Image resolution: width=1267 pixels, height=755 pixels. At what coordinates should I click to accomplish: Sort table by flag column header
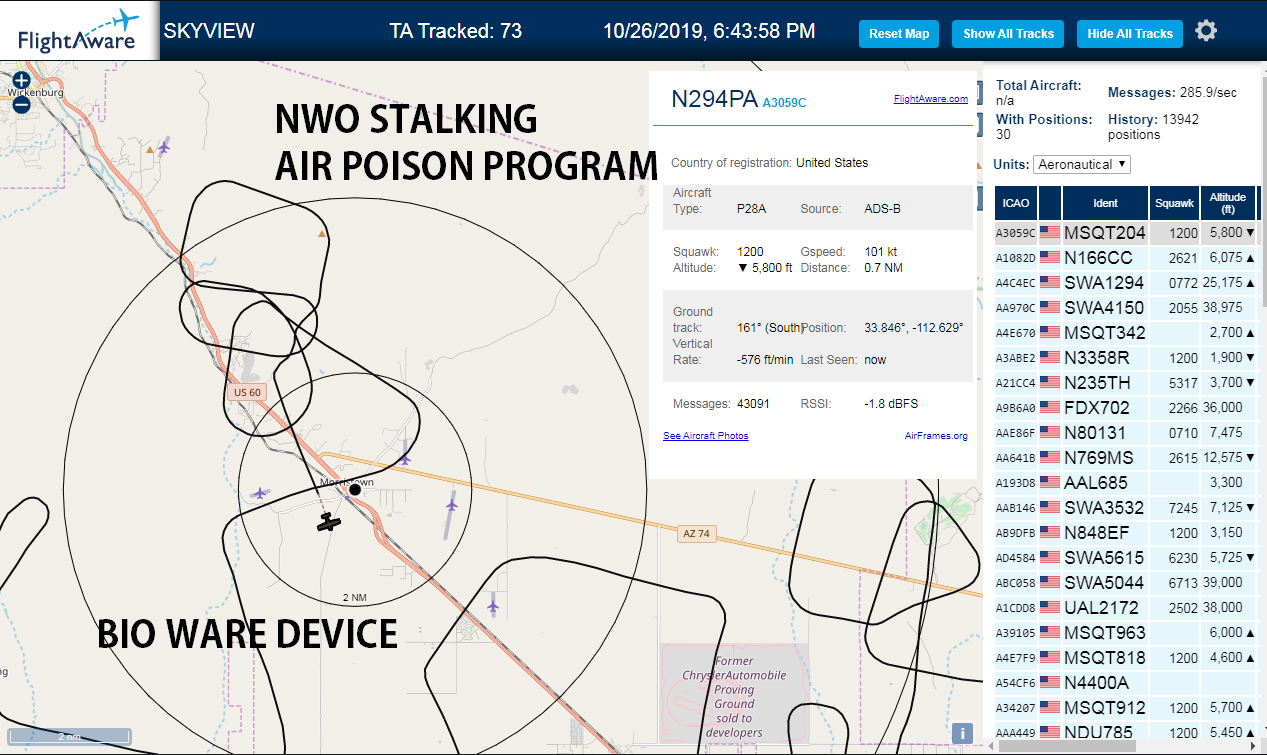[x=1050, y=203]
